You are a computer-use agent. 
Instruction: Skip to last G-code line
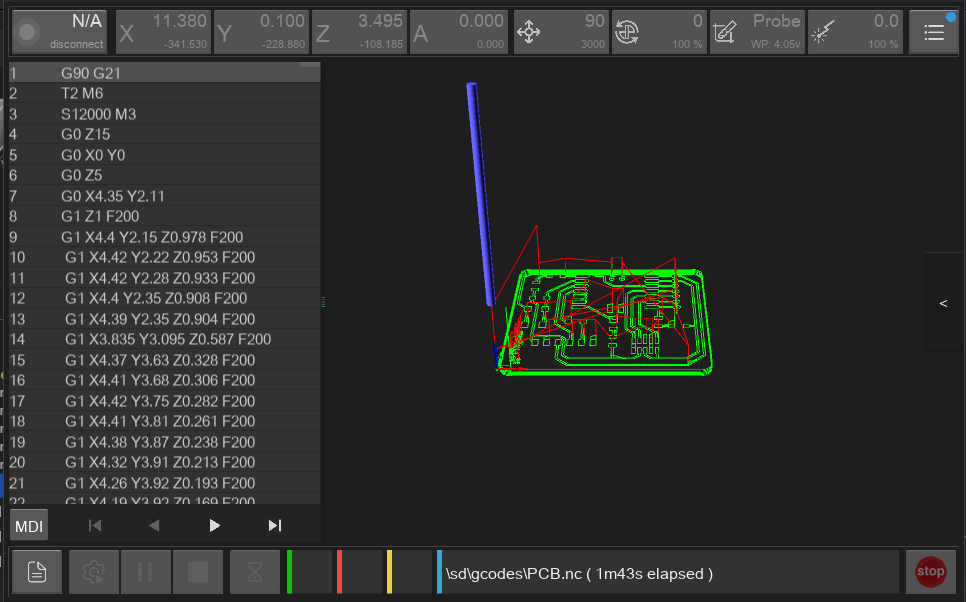coord(274,526)
